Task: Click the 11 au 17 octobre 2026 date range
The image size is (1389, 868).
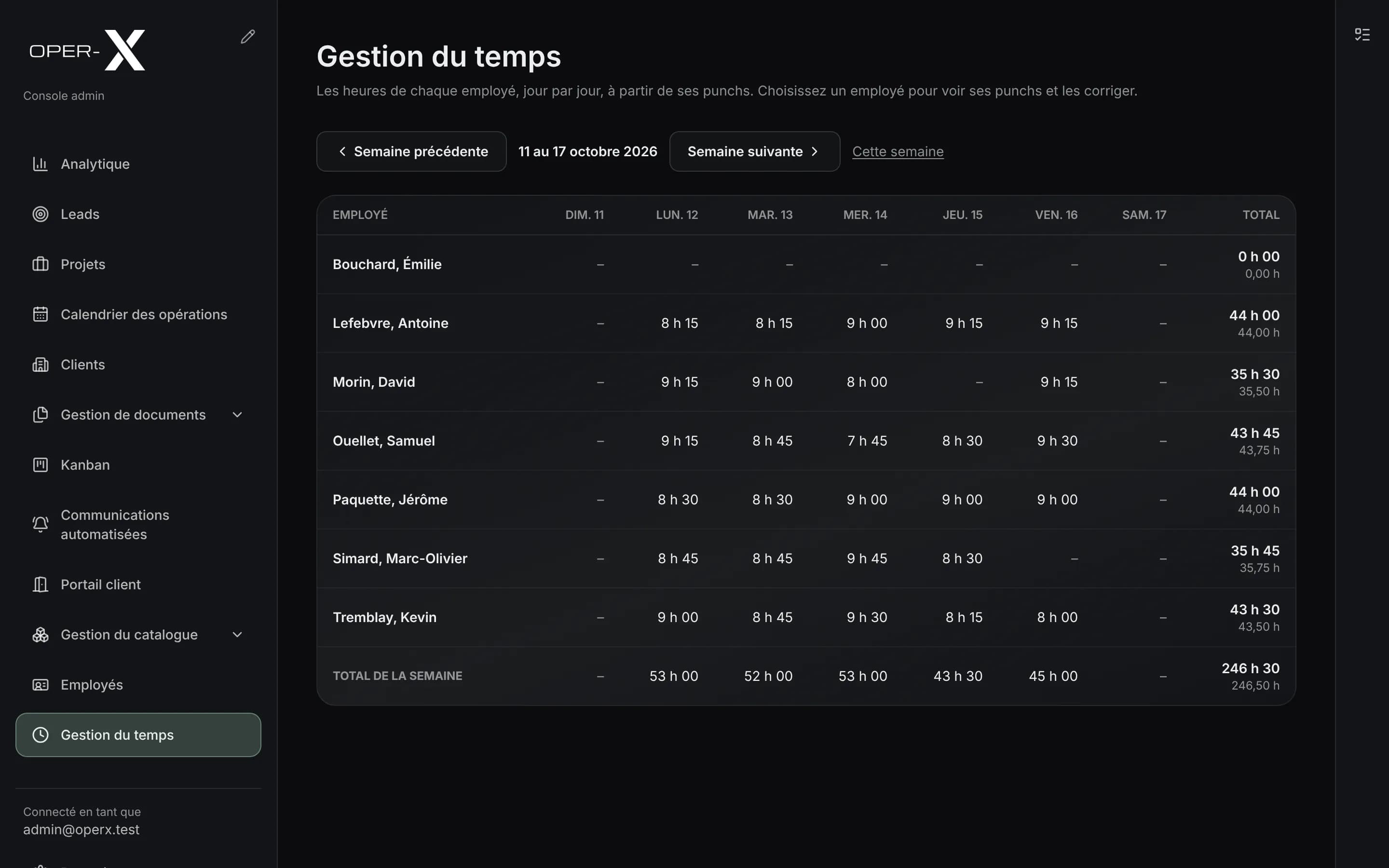Action: pyautogui.click(x=588, y=151)
